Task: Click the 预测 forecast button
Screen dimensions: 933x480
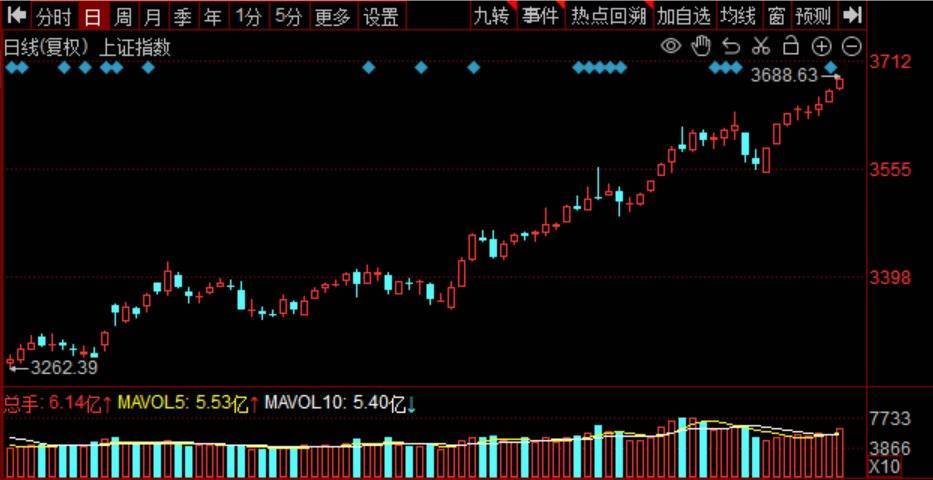Action: click(x=813, y=16)
